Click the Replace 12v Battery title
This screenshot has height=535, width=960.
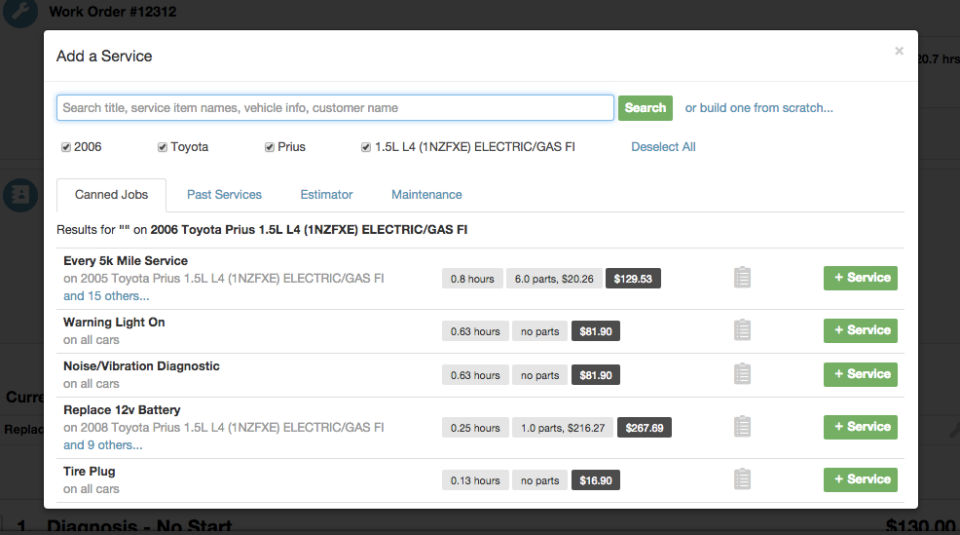pyautogui.click(x=122, y=410)
